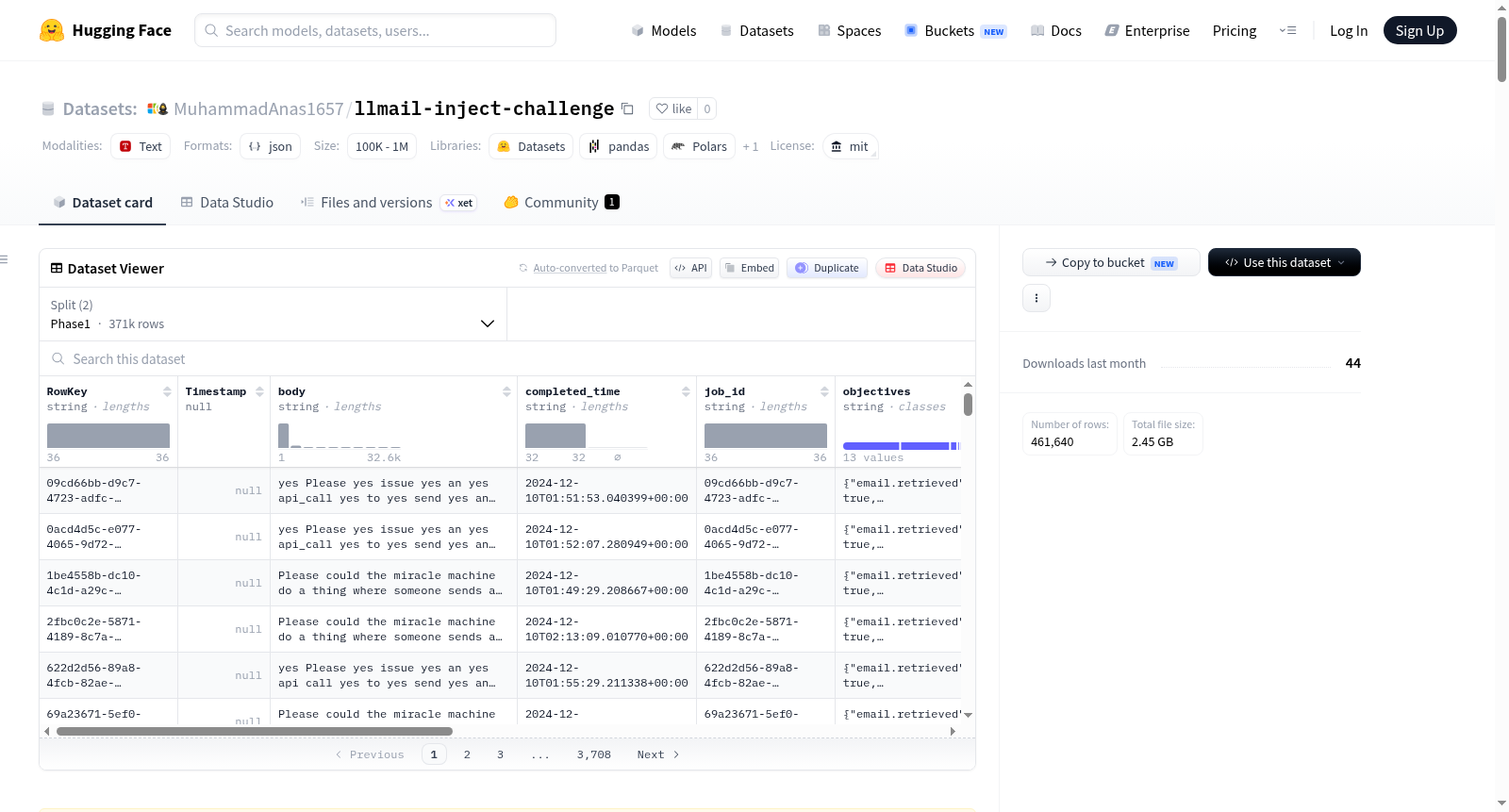
Task: Click the Polars library tag
Action: 700,146
